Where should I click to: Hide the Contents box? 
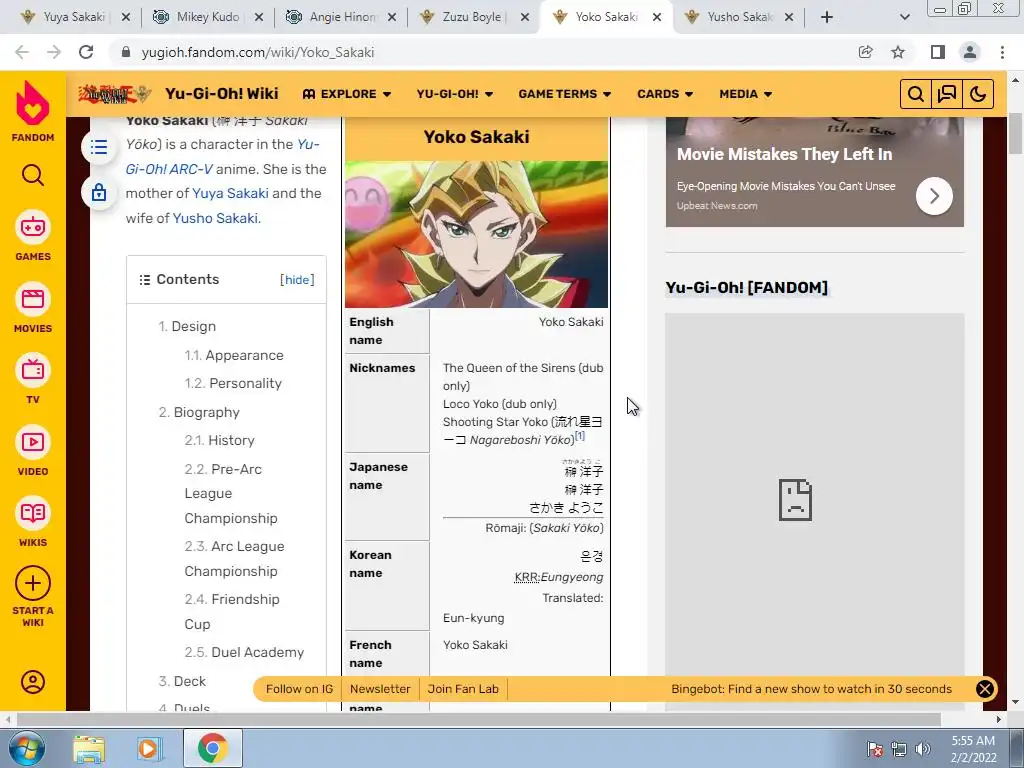click(297, 280)
